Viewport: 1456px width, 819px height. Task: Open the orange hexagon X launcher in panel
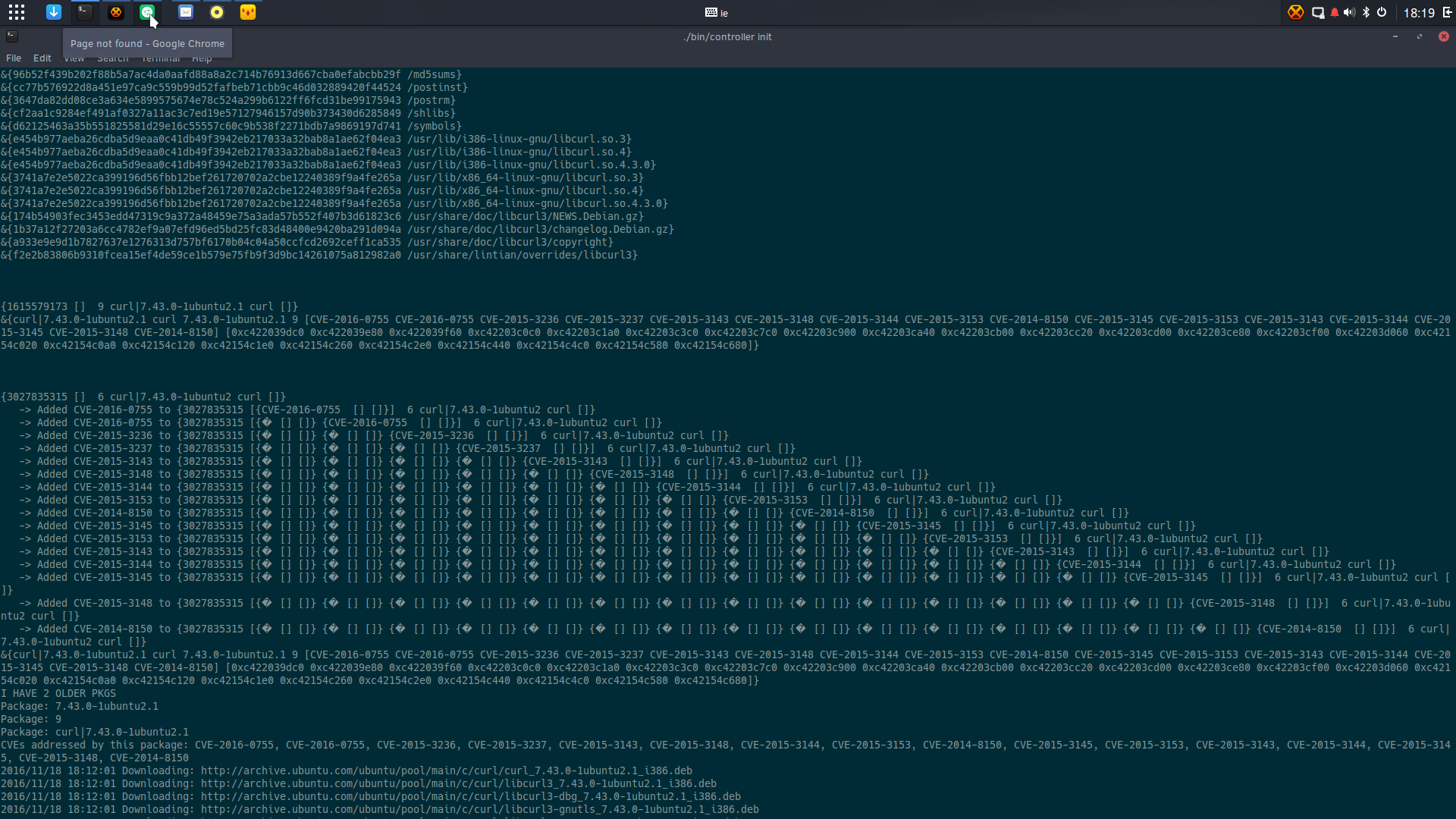116,12
